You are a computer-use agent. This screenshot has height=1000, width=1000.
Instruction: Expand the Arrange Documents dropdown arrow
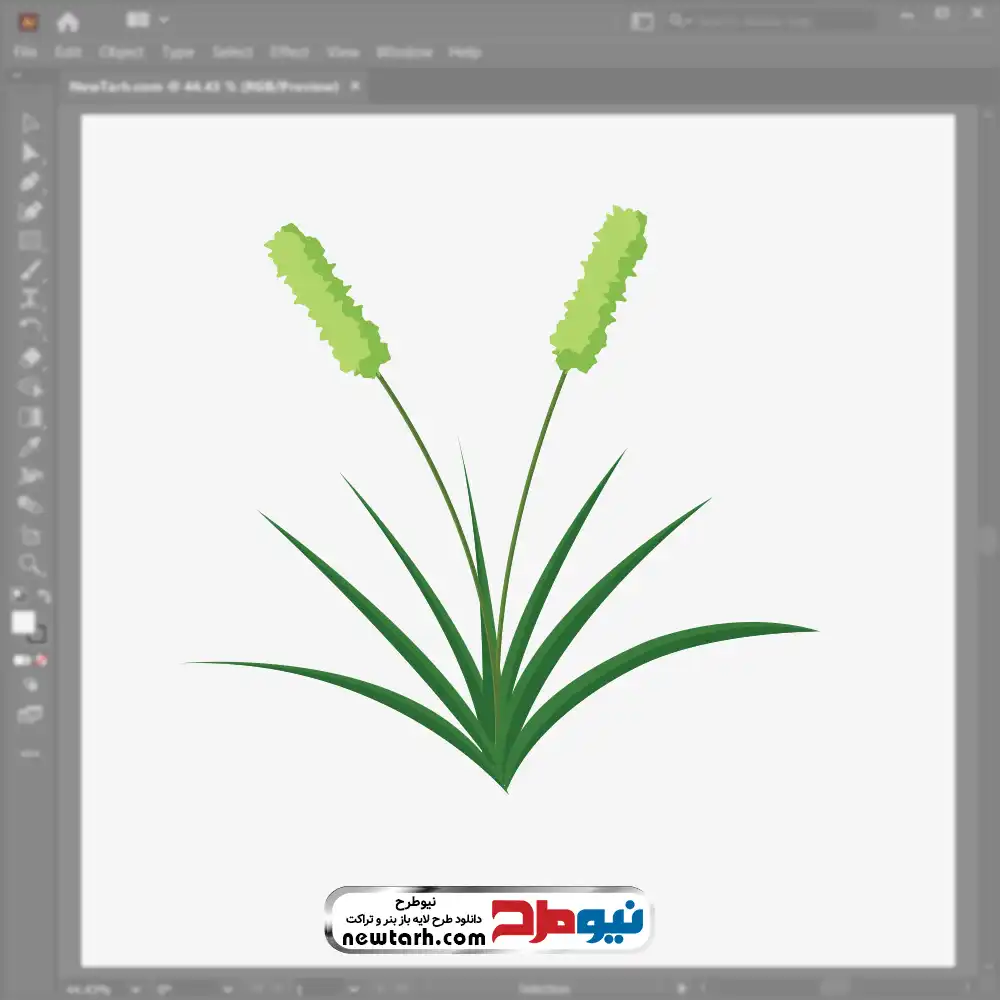click(x=164, y=20)
